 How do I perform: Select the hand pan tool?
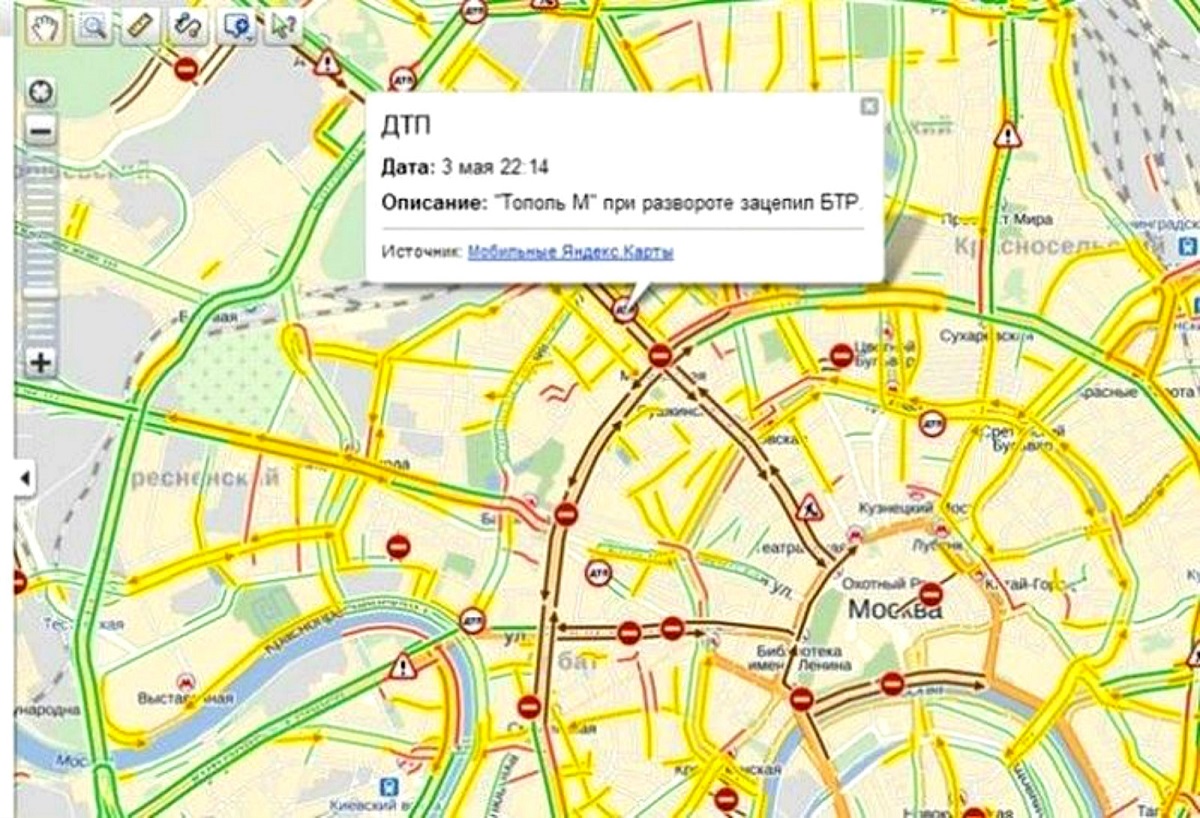click(x=45, y=26)
